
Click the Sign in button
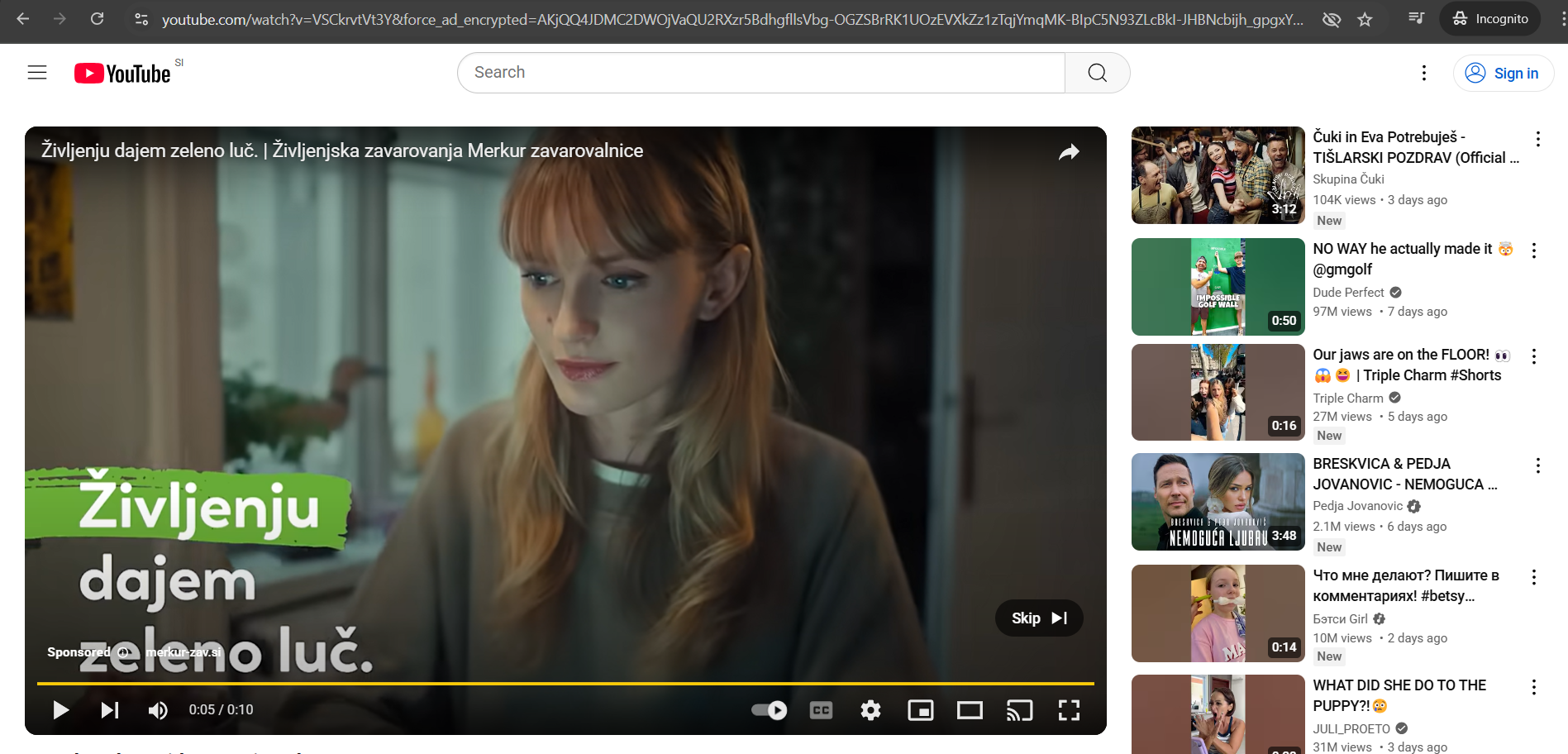(1503, 74)
